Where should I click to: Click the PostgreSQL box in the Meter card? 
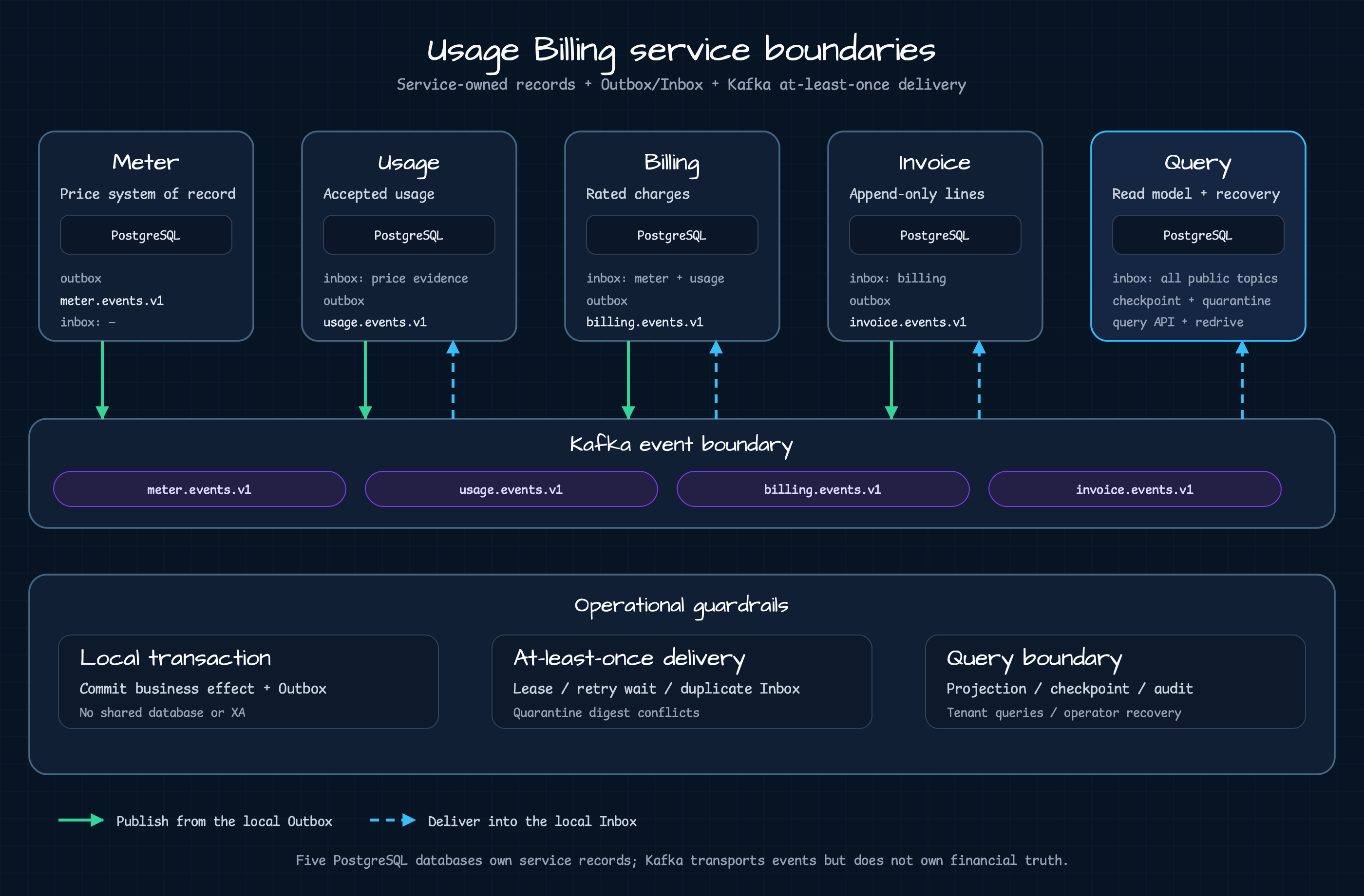click(146, 235)
